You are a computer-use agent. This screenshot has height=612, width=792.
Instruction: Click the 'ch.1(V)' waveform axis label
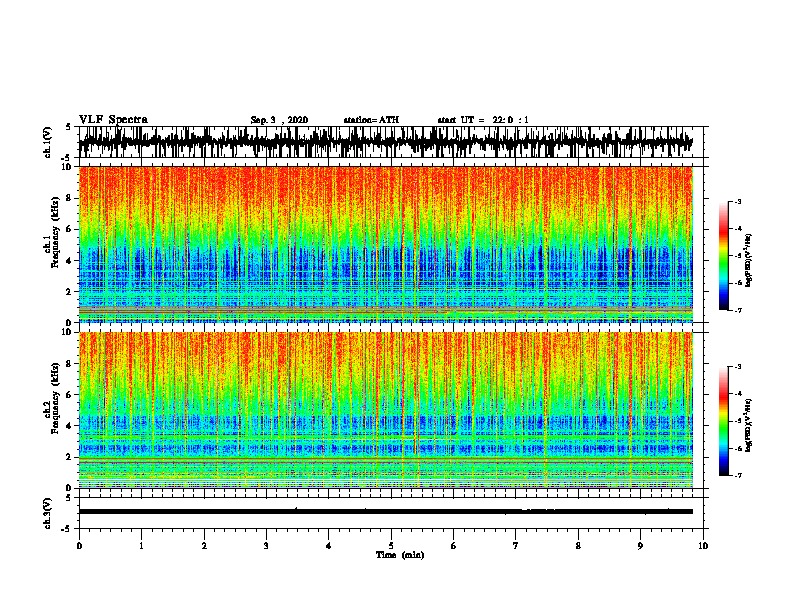pyautogui.click(x=47, y=142)
